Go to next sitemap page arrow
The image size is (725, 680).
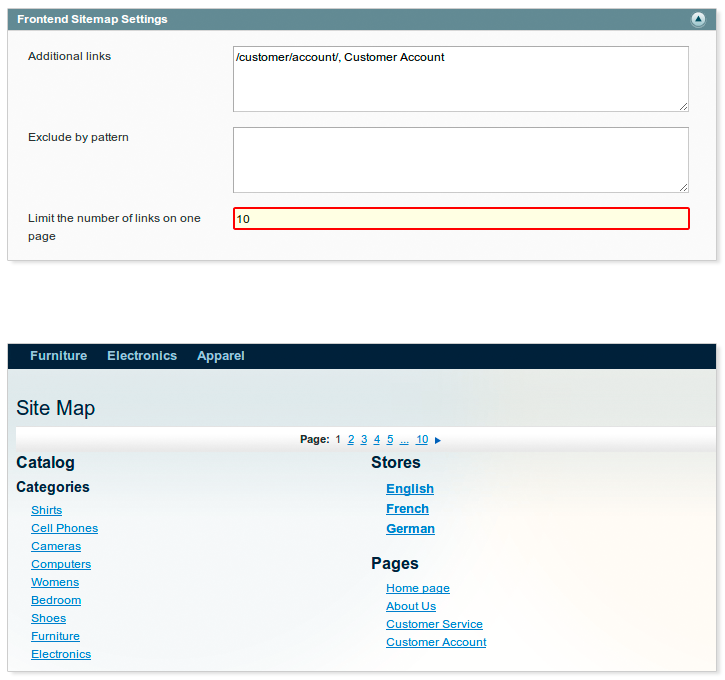pos(438,440)
